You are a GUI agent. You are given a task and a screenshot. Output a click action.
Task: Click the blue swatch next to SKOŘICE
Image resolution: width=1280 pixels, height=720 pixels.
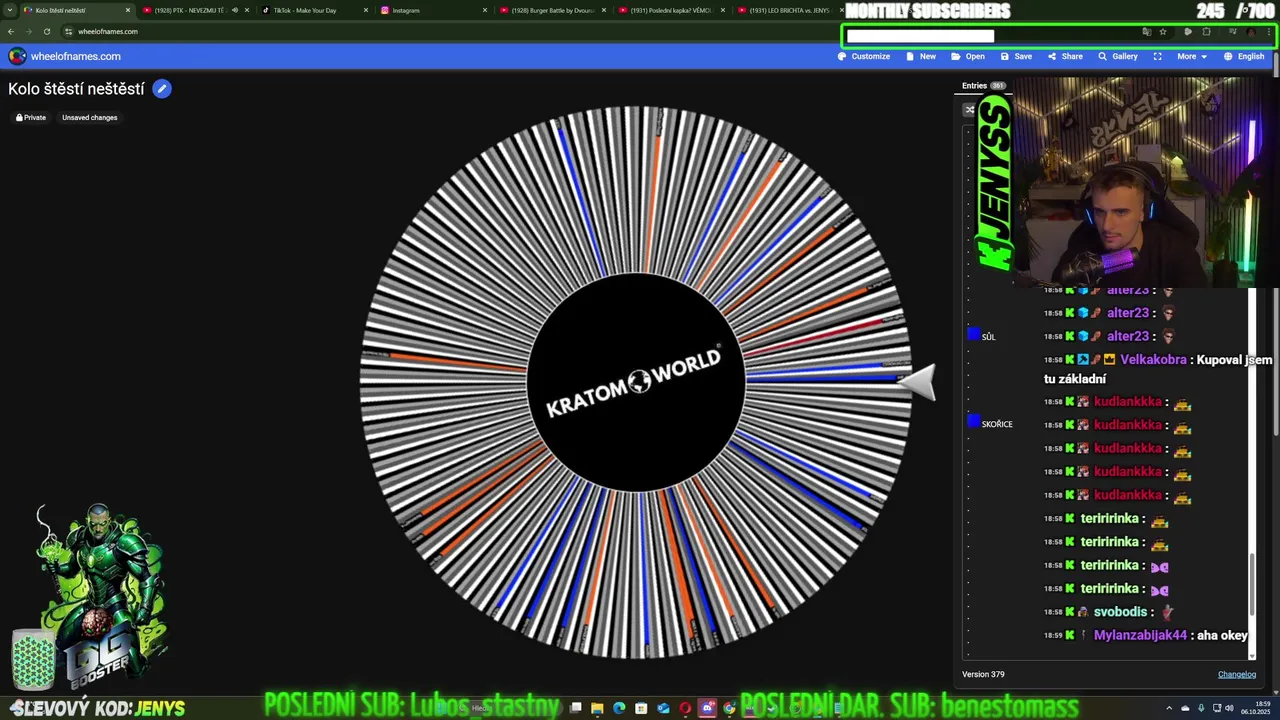973,421
